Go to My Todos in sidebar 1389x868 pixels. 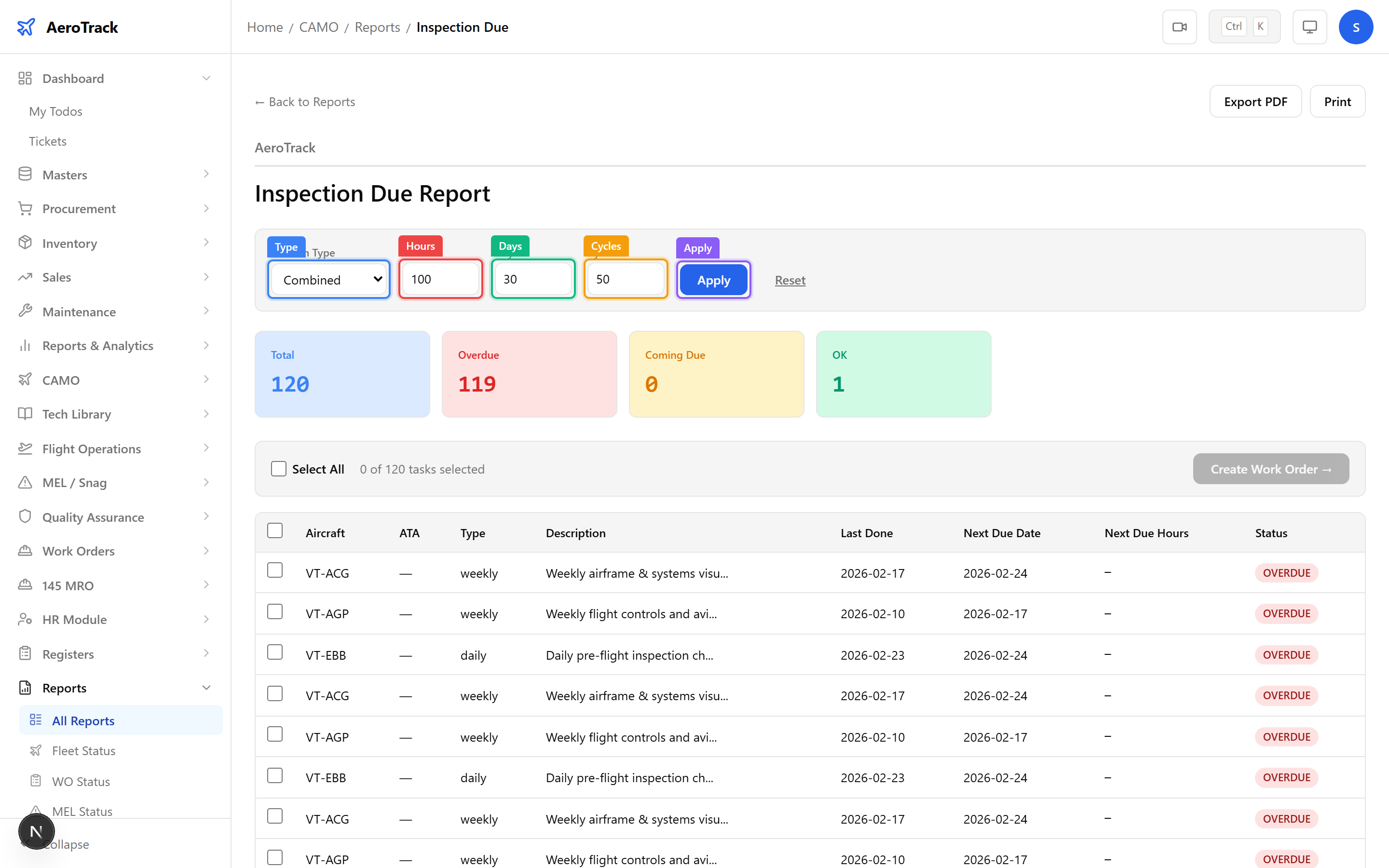(x=55, y=111)
